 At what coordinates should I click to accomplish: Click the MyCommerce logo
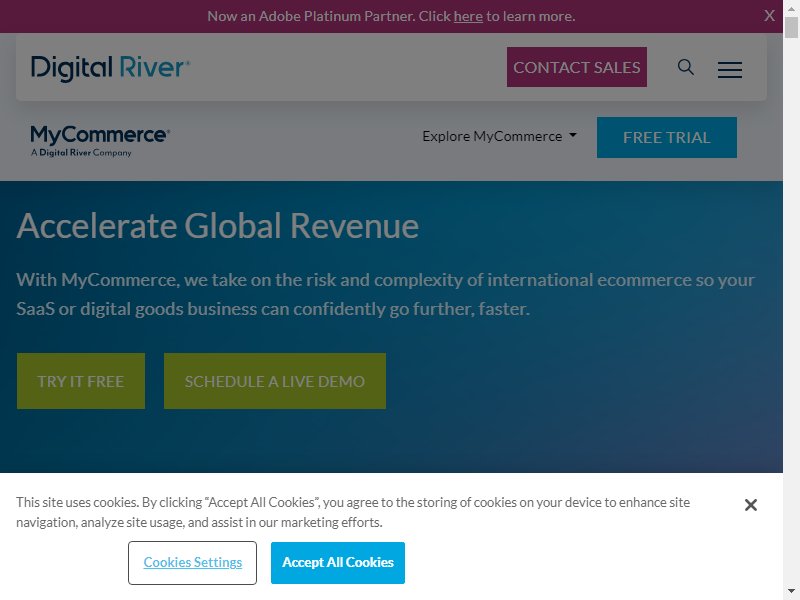100,141
